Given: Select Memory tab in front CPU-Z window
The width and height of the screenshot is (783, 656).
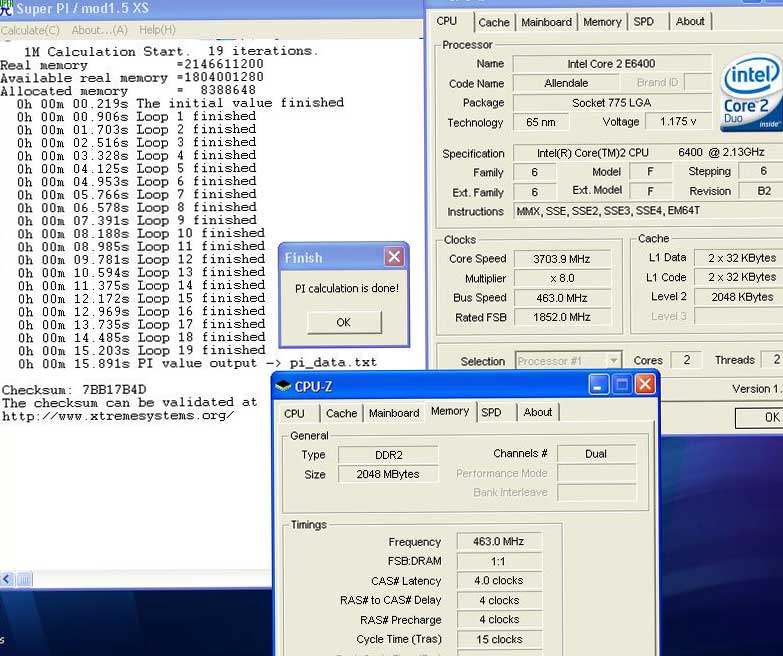Looking at the screenshot, I should tap(450, 411).
